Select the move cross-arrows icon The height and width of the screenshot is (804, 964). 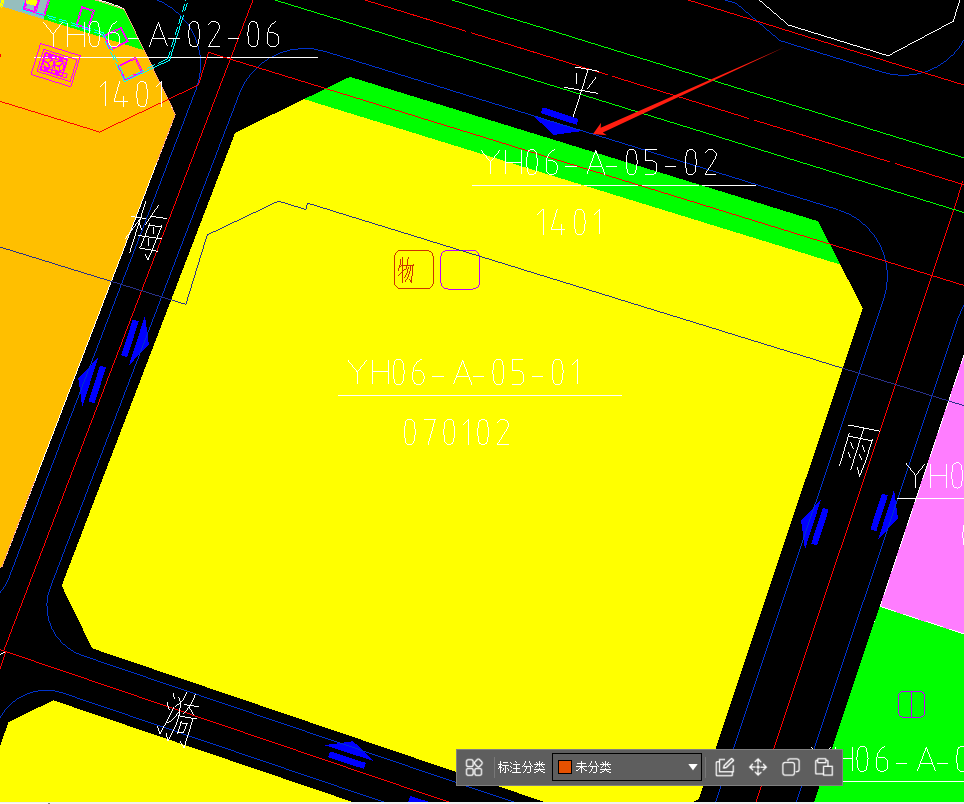click(758, 768)
